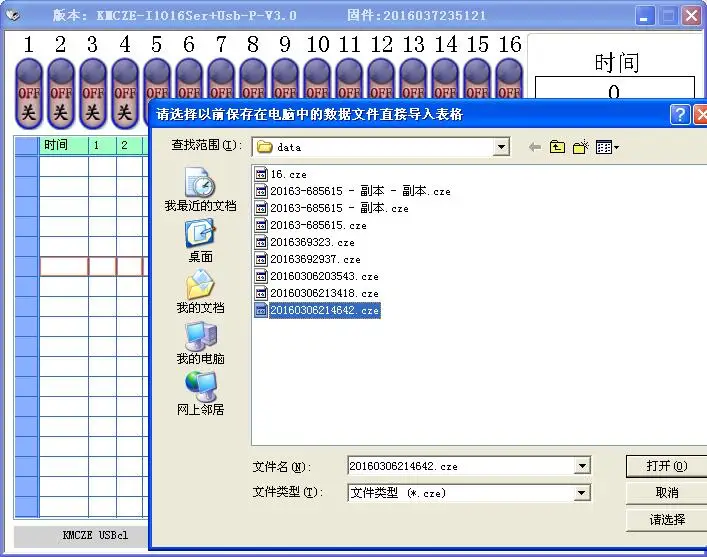Toggle channel 1 OFF switch
The width and height of the screenshot is (707, 557).
[x=28, y=94]
